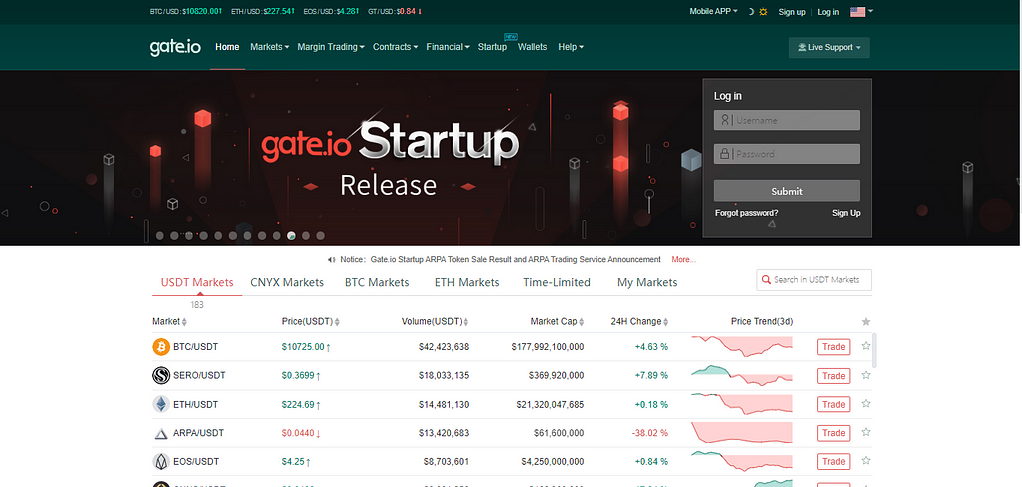Click Trade button for ETH/USDT

coord(834,404)
